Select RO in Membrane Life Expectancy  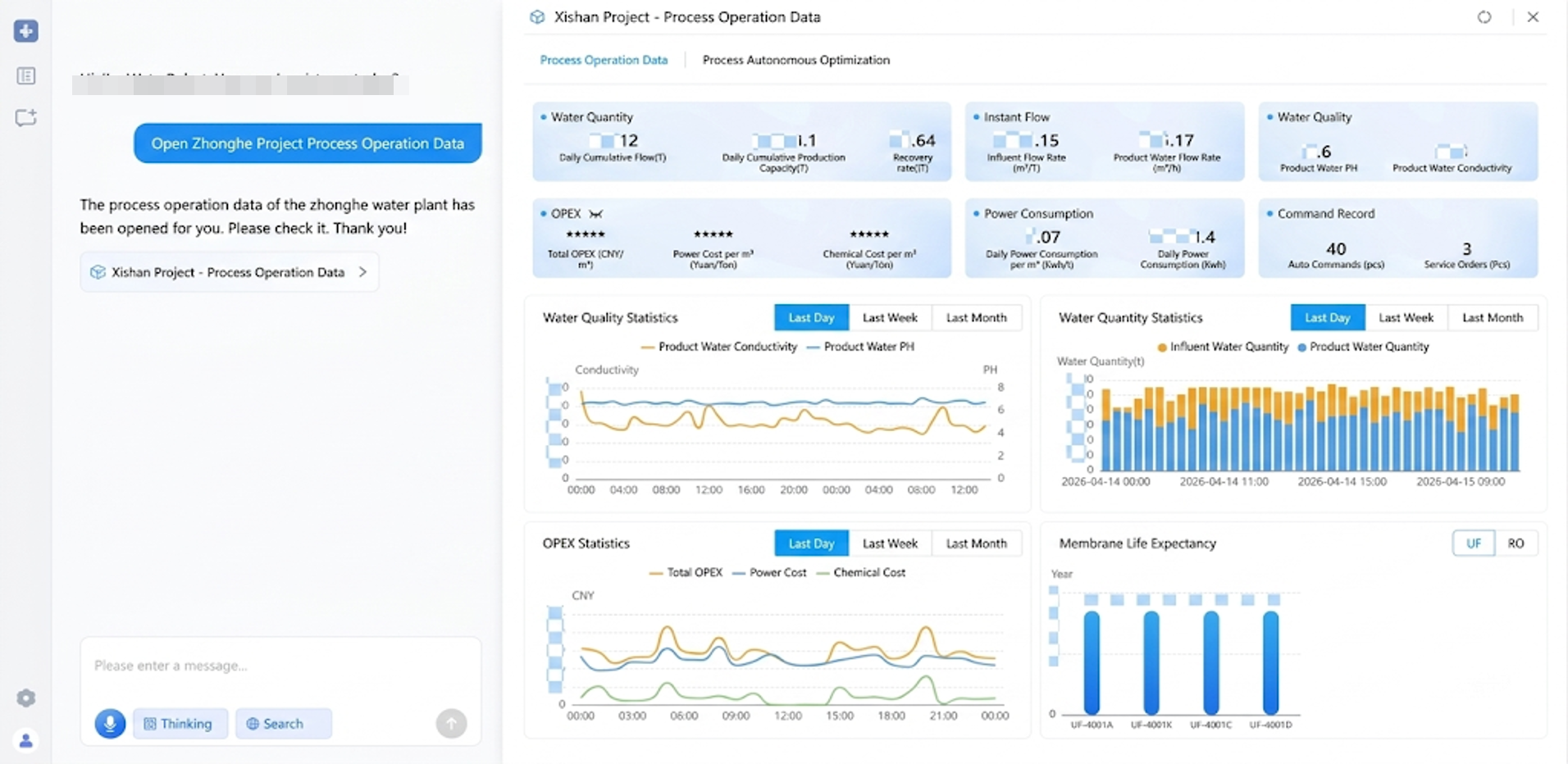pyautogui.click(x=1516, y=543)
